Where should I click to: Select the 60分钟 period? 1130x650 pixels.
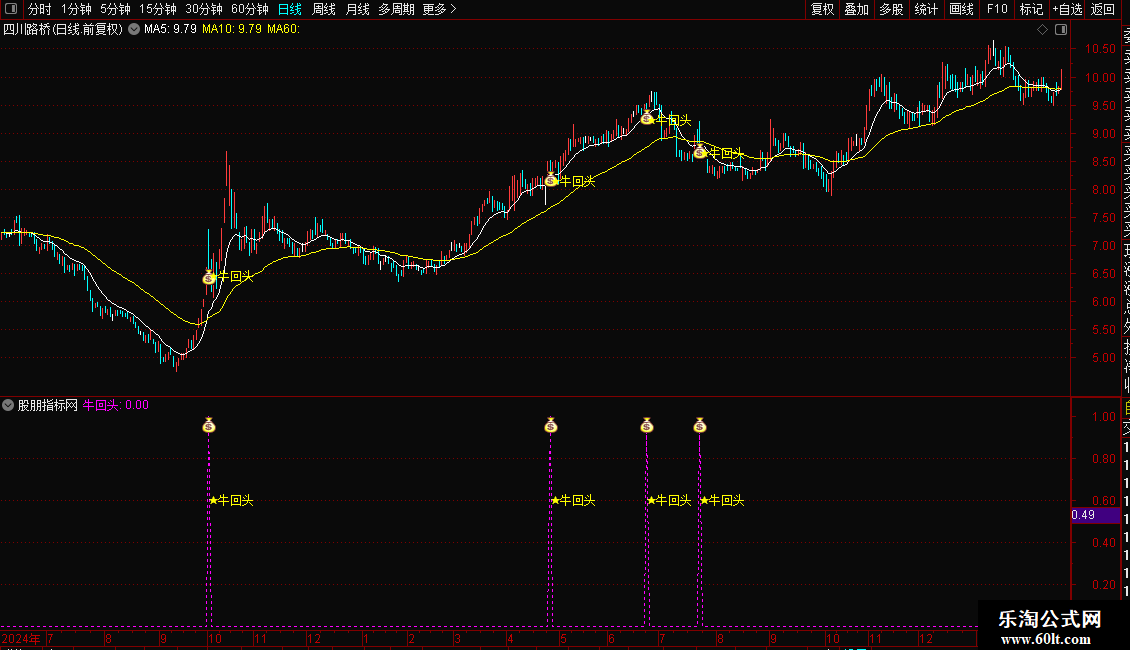point(249,9)
